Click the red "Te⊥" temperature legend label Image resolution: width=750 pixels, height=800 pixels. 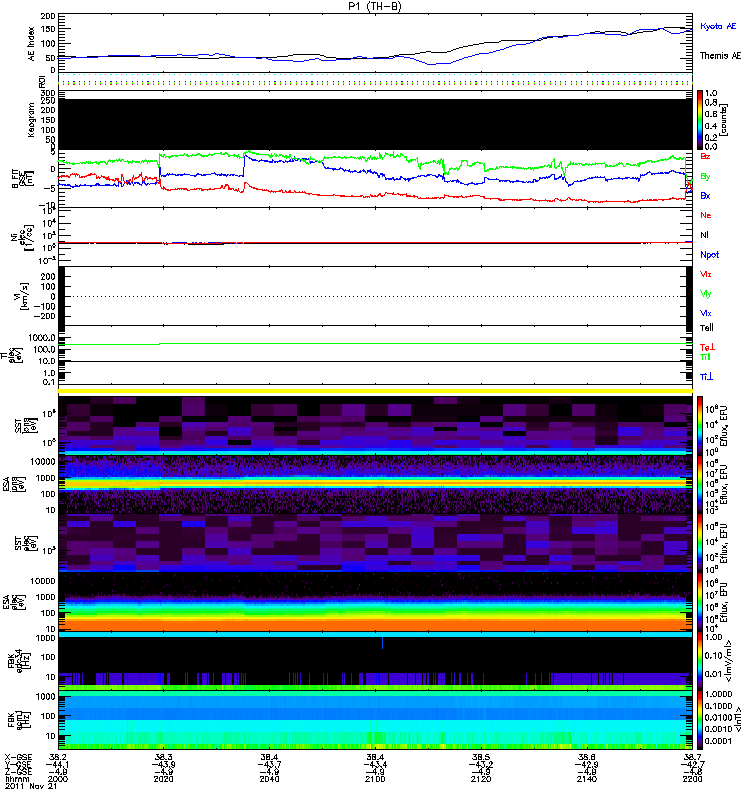707,347
